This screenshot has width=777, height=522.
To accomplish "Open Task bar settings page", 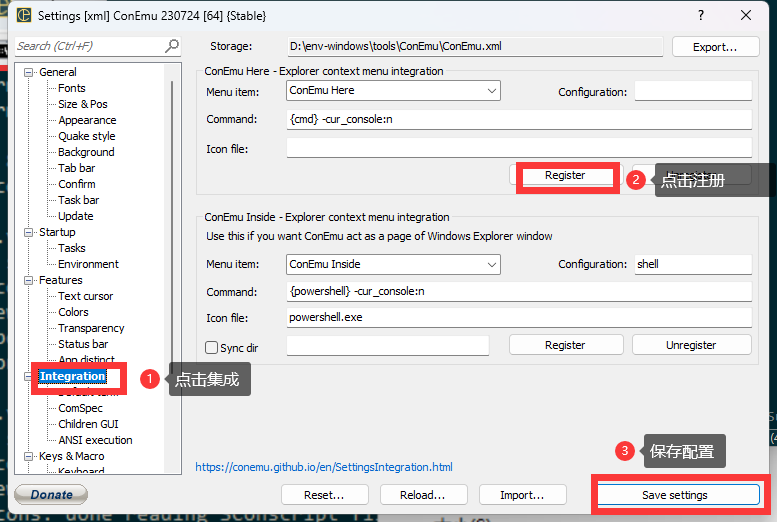I will tap(79, 200).
